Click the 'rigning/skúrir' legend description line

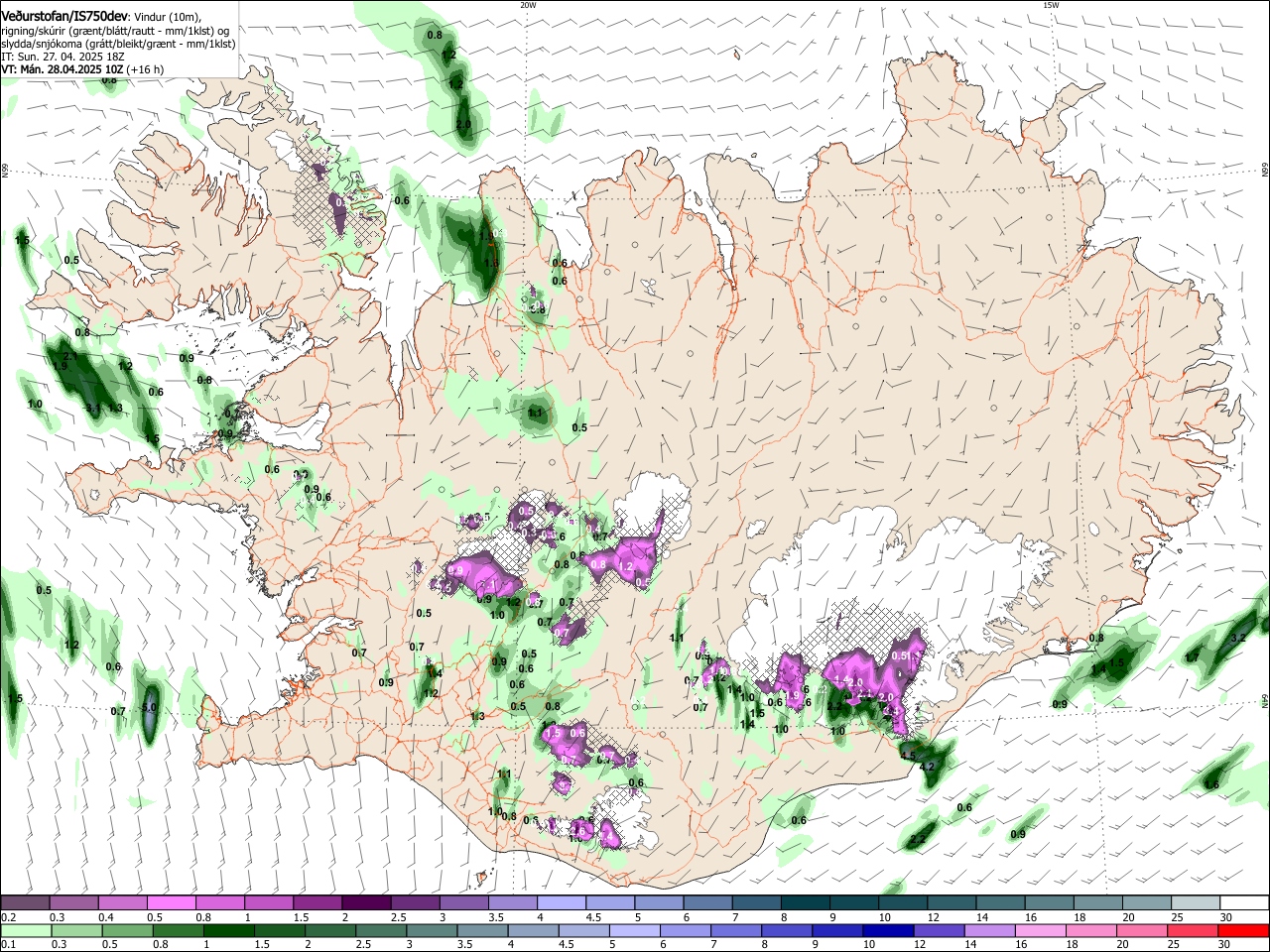point(115,30)
